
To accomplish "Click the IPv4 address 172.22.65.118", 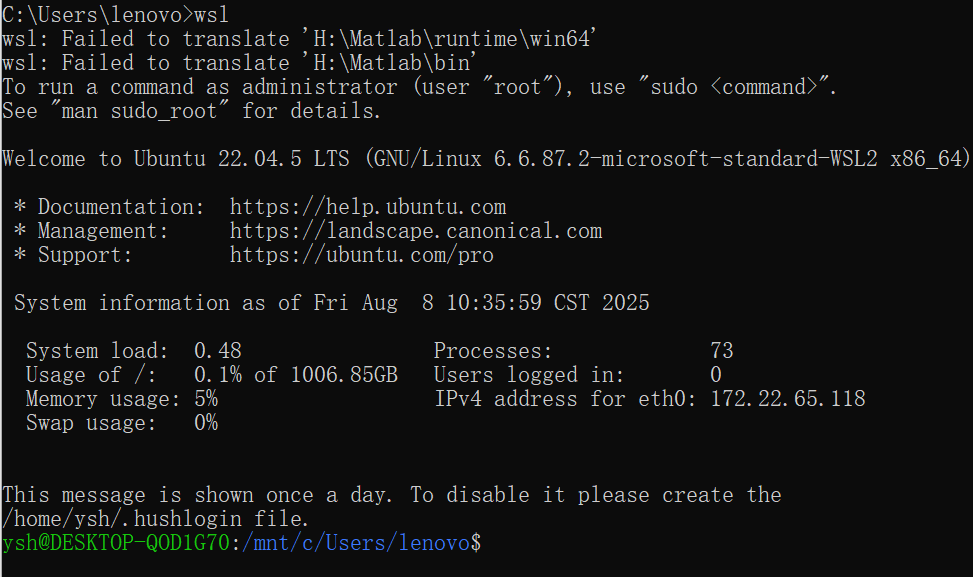I will click(x=787, y=399).
